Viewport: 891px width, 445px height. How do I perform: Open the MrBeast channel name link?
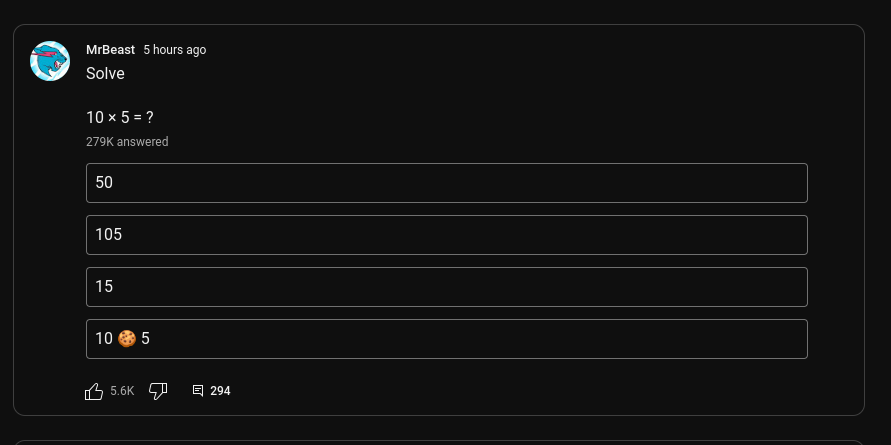click(110, 50)
